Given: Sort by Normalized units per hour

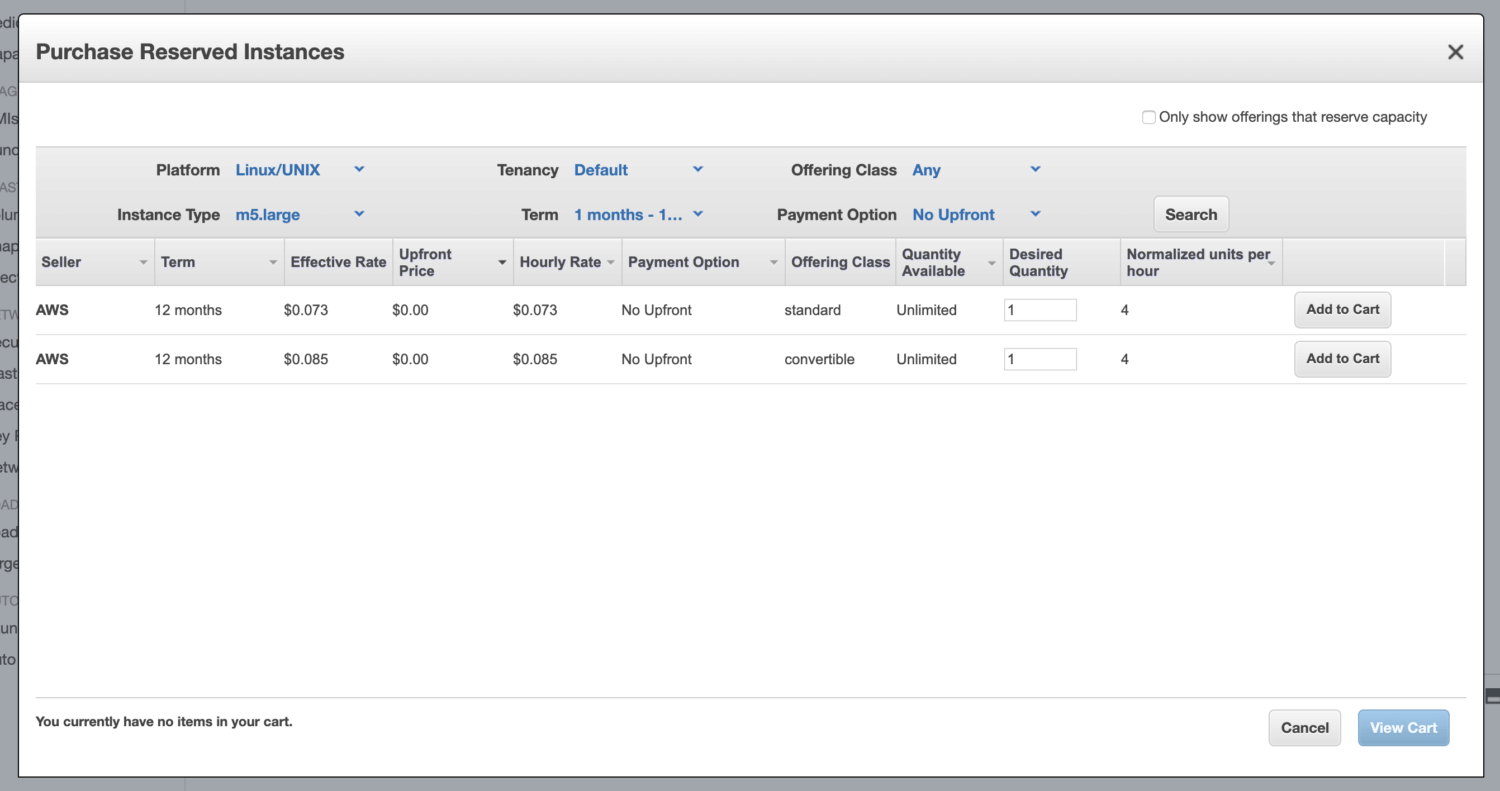Looking at the screenshot, I should coord(1270,262).
